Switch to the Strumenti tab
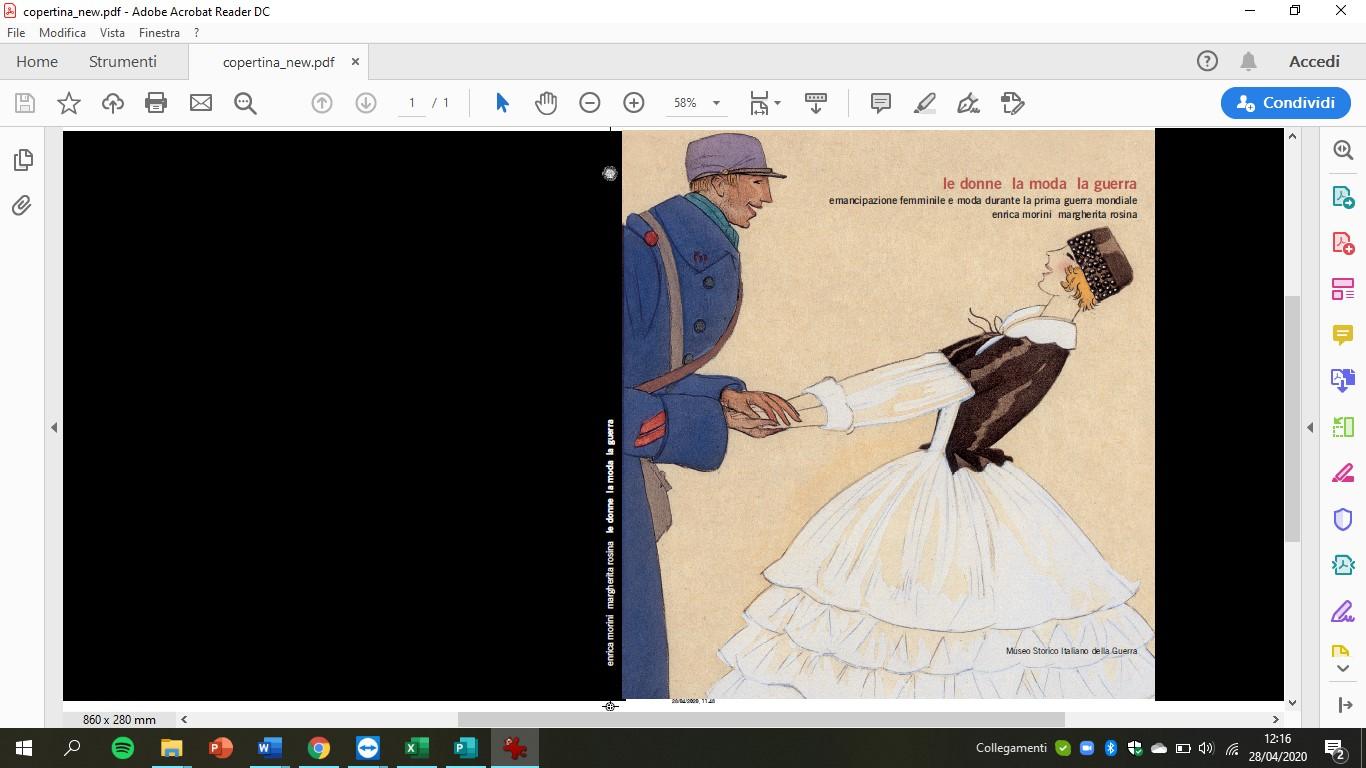 123,61
